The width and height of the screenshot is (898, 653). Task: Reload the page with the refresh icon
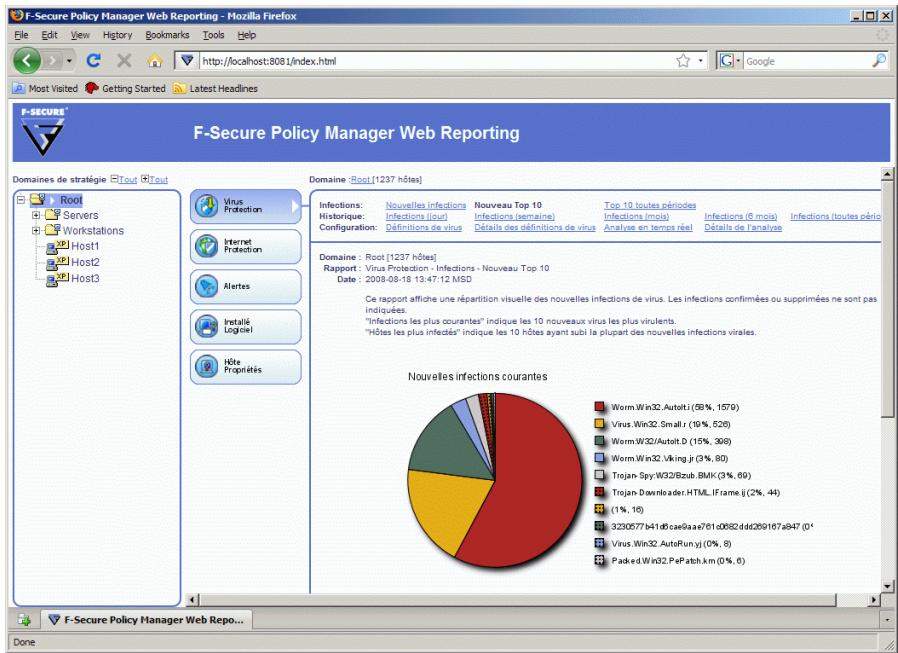point(94,61)
